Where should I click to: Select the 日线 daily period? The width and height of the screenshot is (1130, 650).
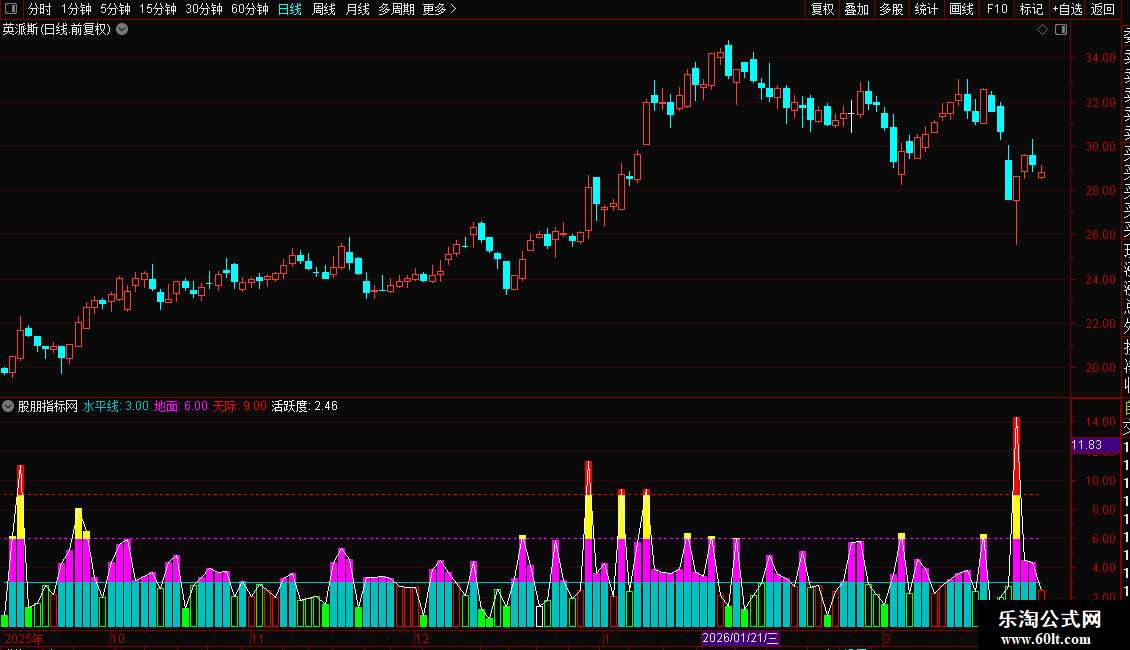[x=290, y=9]
